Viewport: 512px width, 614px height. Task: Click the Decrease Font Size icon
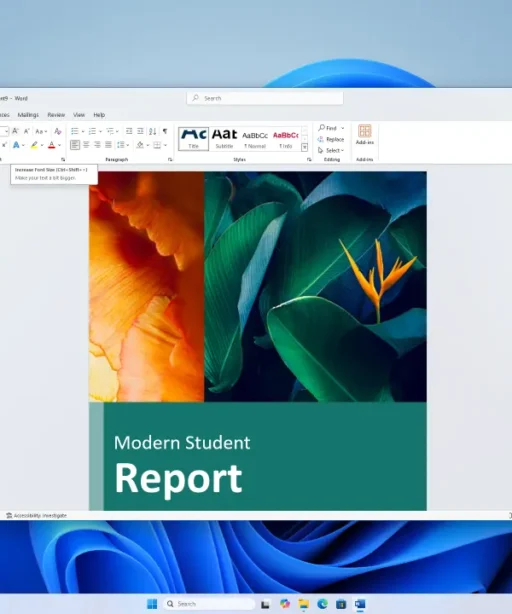tap(27, 131)
